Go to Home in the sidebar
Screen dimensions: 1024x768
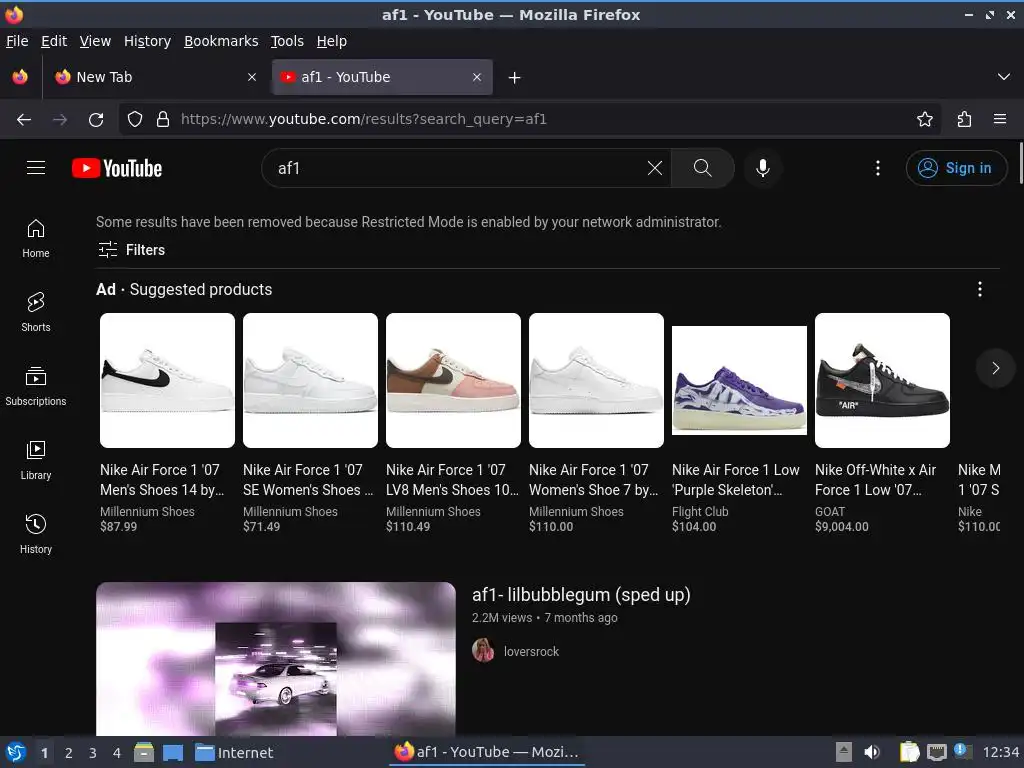click(x=36, y=238)
